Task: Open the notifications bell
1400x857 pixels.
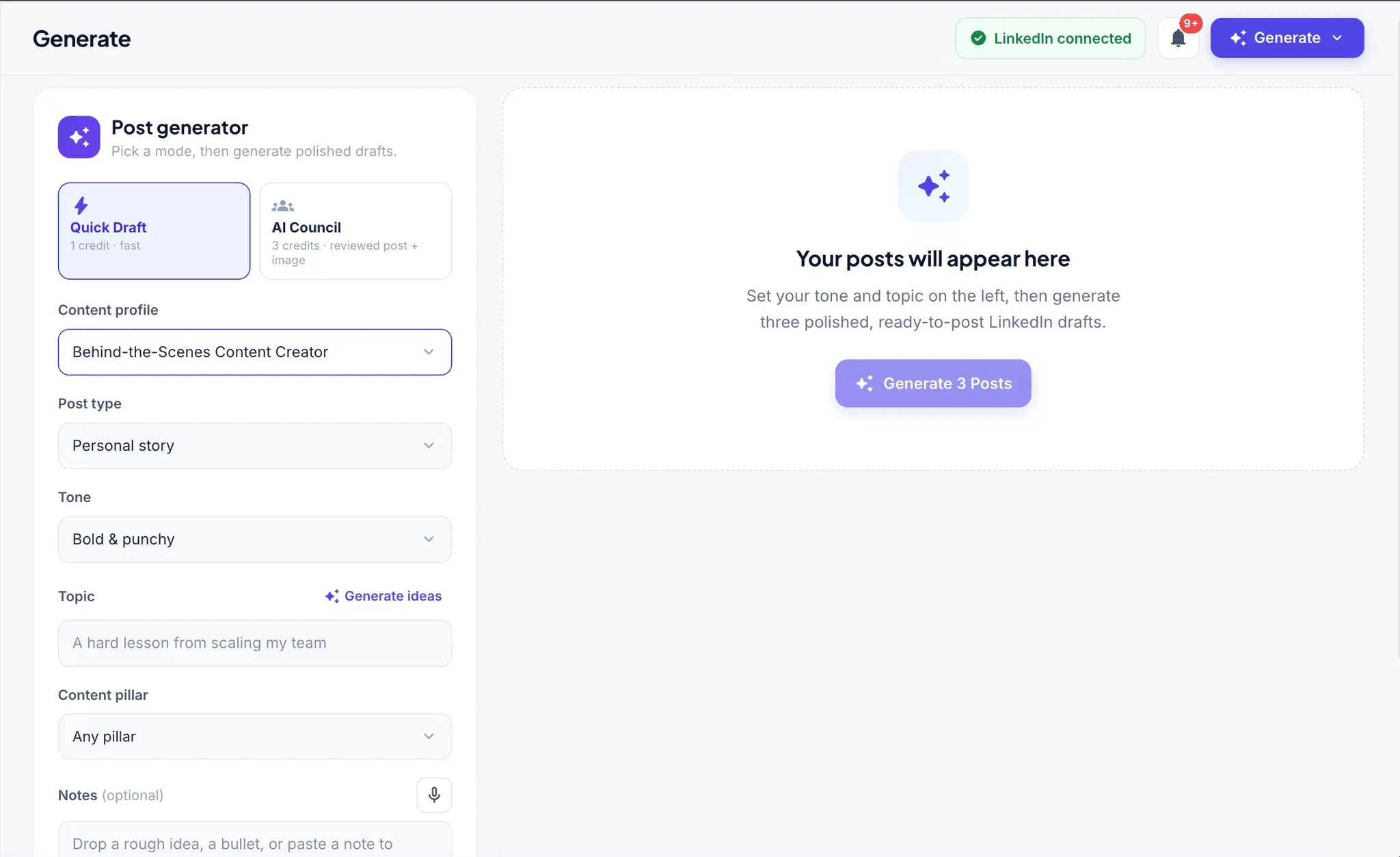Action: click(1178, 38)
